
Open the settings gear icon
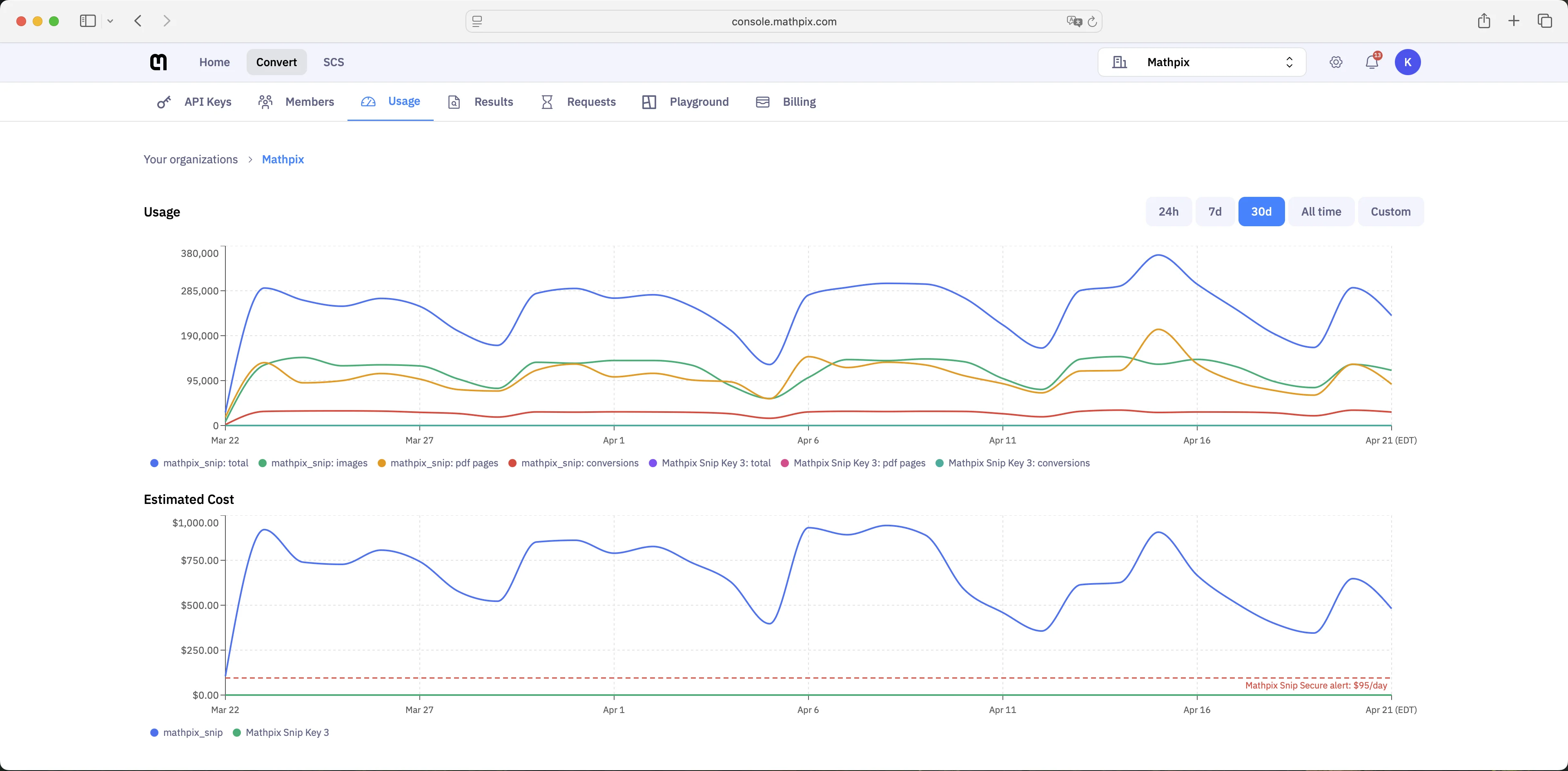click(x=1336, y=62)
